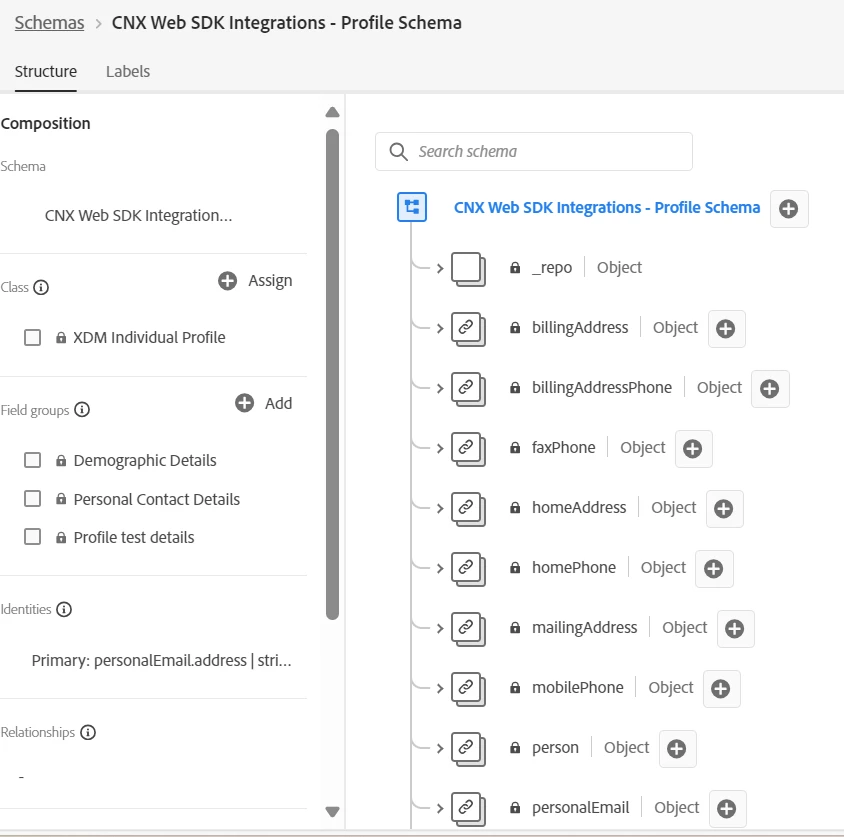844x837 pixels.
Task: Expand the faxPhone node
Action: coord(440,449)
